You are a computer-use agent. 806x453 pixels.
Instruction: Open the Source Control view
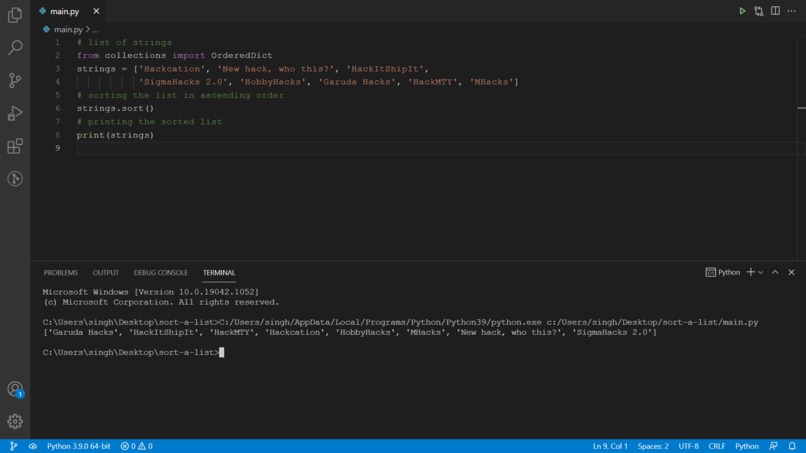(x=15, y=80)
